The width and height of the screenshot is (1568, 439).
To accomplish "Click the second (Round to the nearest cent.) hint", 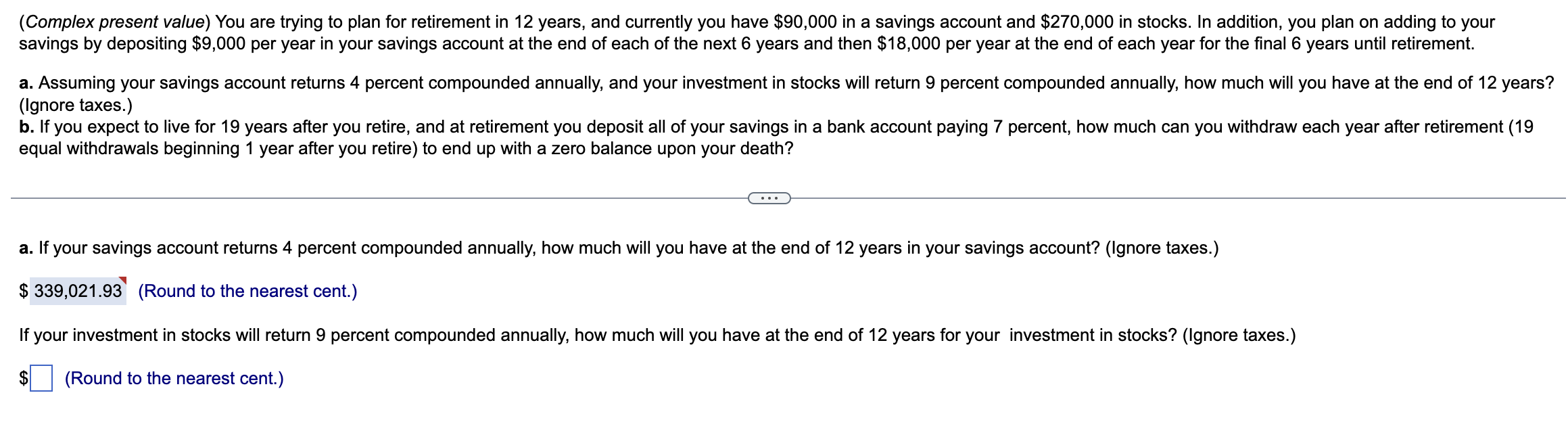I will tap(172, 378).
